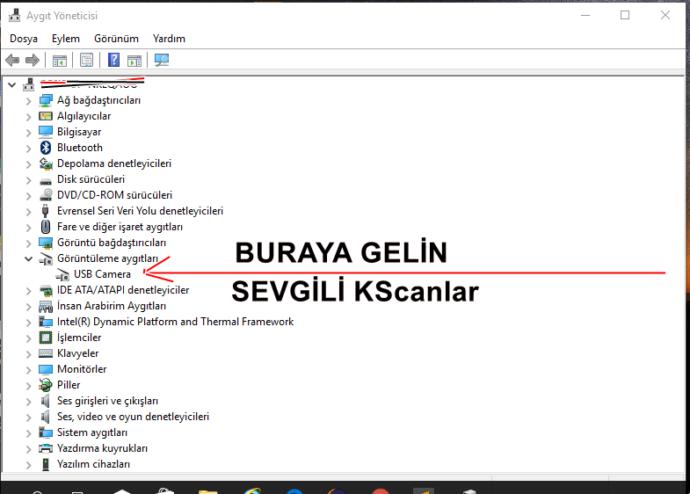Select the Sistem aygıtları category
Screen dimensions: 690x494
[92, 432]
